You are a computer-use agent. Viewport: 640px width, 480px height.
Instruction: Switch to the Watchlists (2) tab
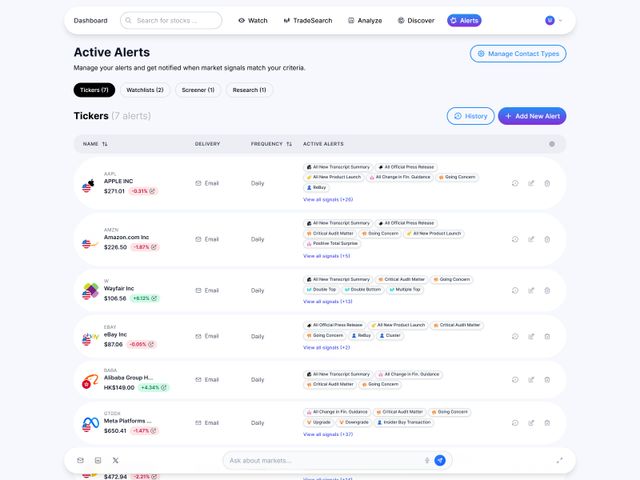tap(145, 90)
